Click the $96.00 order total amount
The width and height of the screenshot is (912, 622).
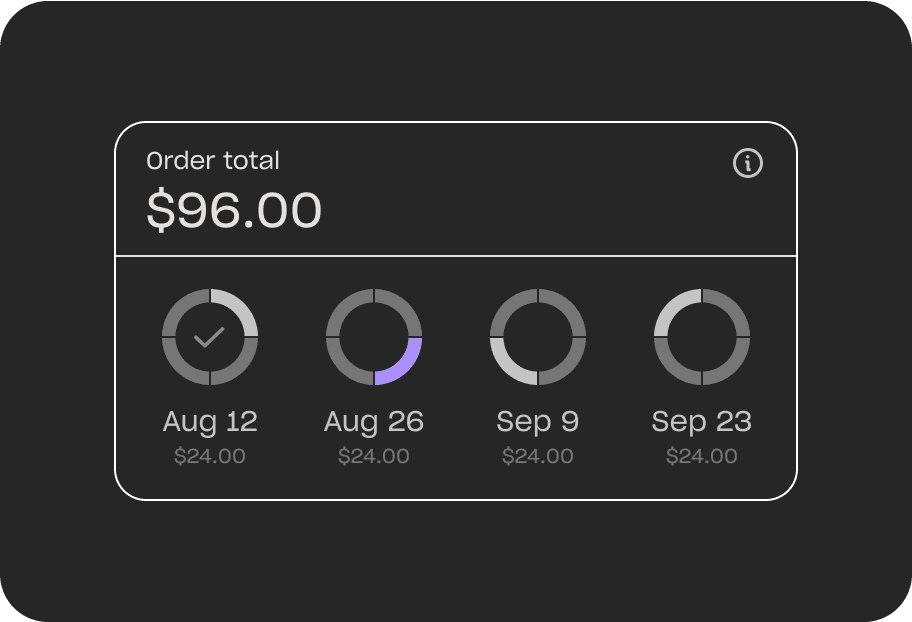[234, 209]
